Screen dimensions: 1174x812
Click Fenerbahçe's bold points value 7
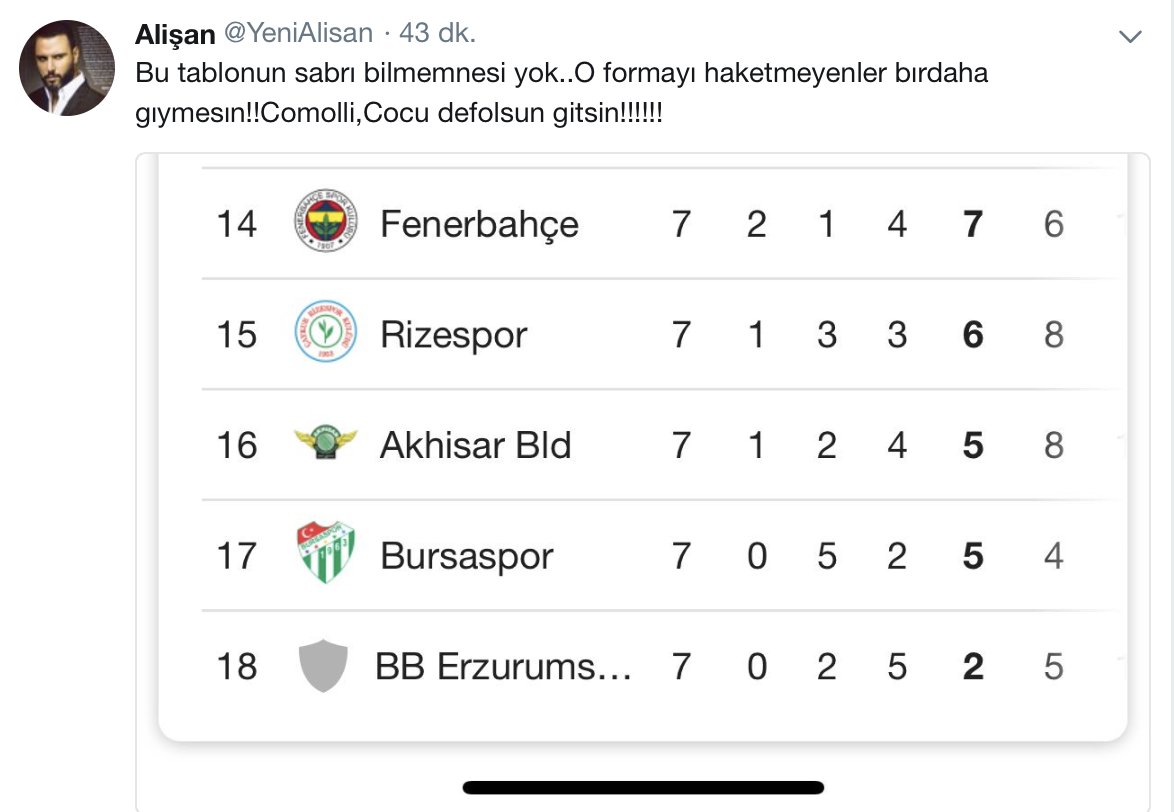click(972, 223)
